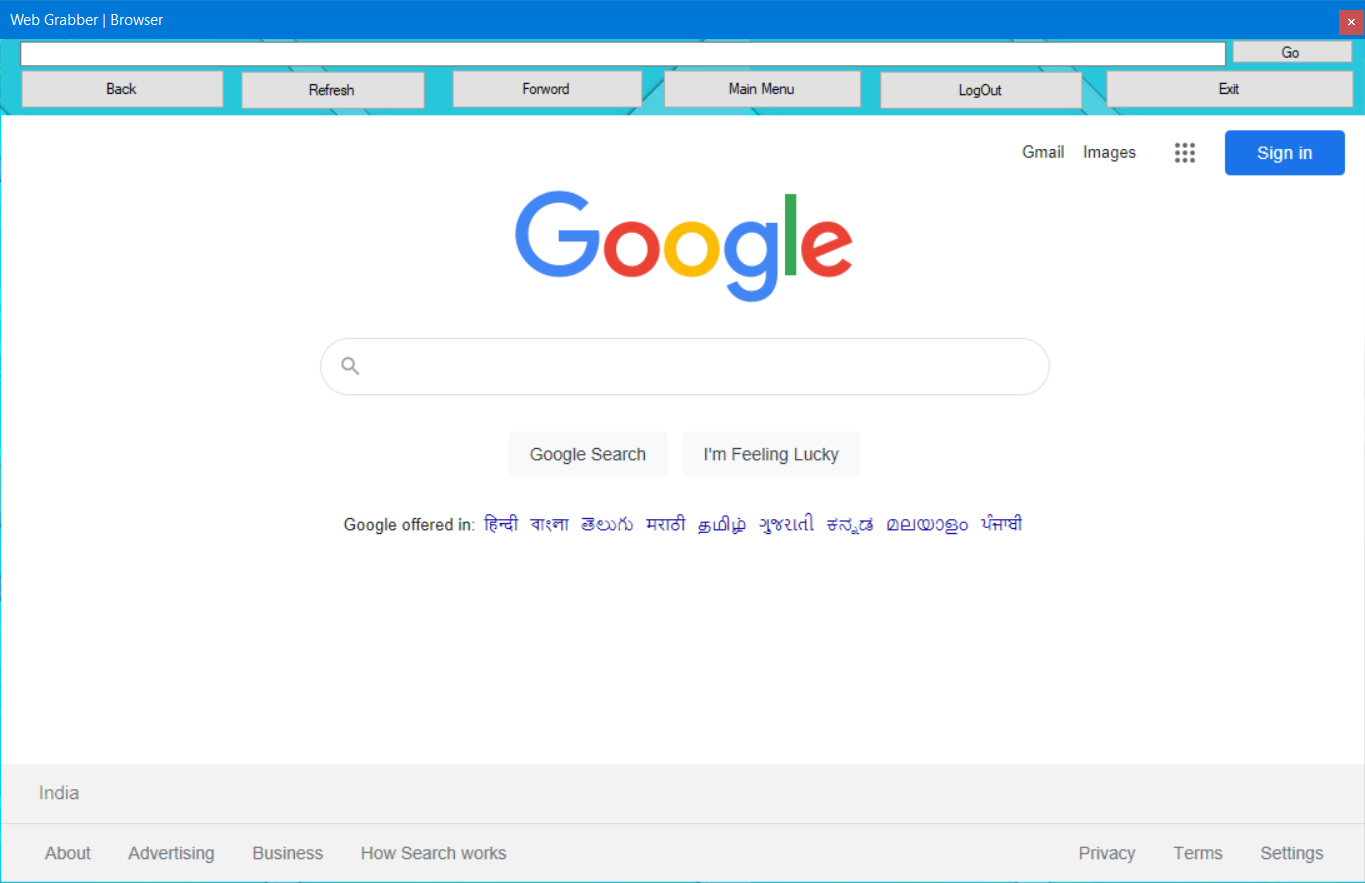The width and height of the screenshot is (1365, 883).
Task: Click the search magnifier icon
Action: point(350,366)
